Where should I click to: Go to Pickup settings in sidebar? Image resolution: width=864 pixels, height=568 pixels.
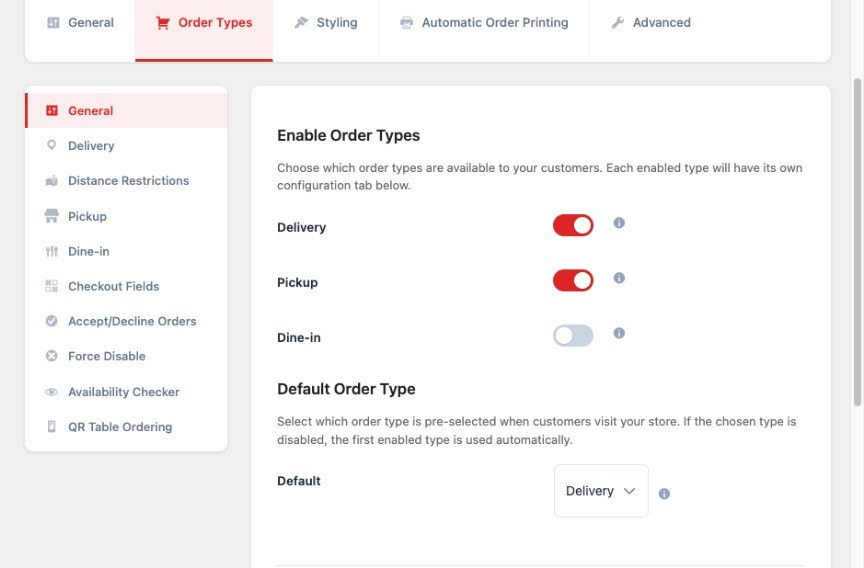point(126,216)
